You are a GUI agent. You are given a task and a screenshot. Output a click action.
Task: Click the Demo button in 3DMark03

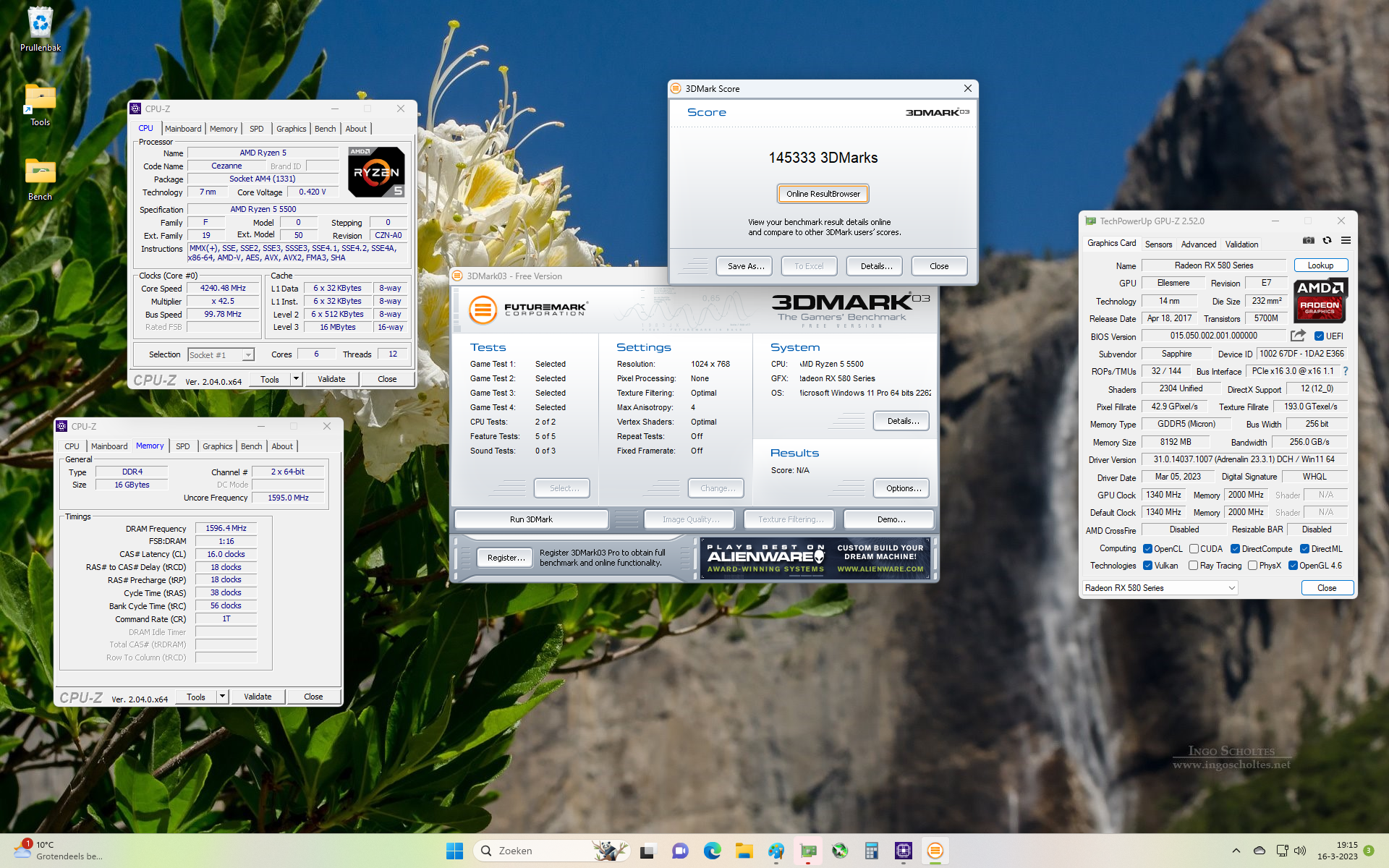pos(890,519)
